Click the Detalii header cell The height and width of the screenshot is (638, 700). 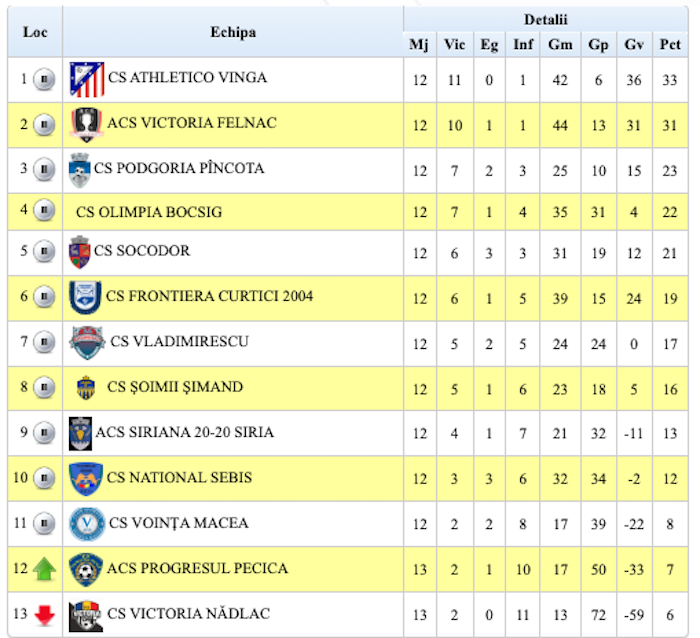tap(546, 19)
